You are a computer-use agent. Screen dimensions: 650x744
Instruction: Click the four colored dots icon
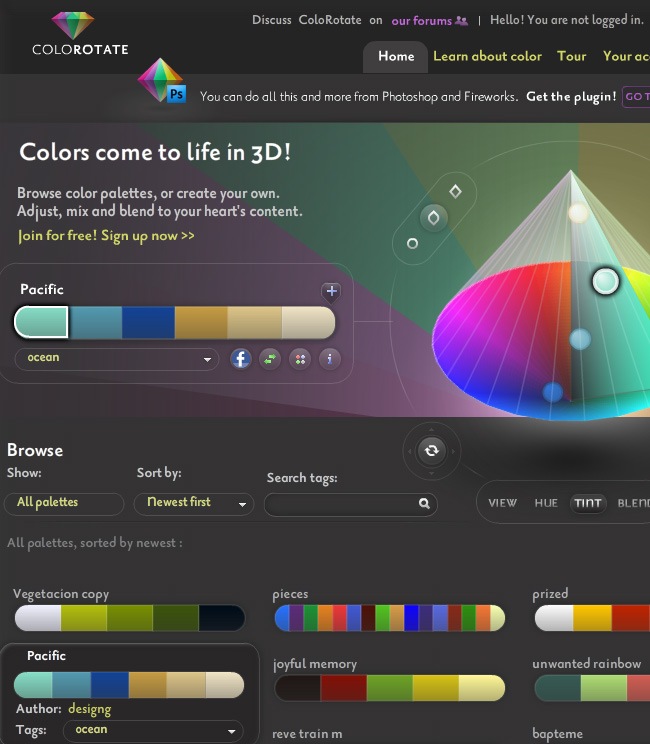tap(300, 358)
